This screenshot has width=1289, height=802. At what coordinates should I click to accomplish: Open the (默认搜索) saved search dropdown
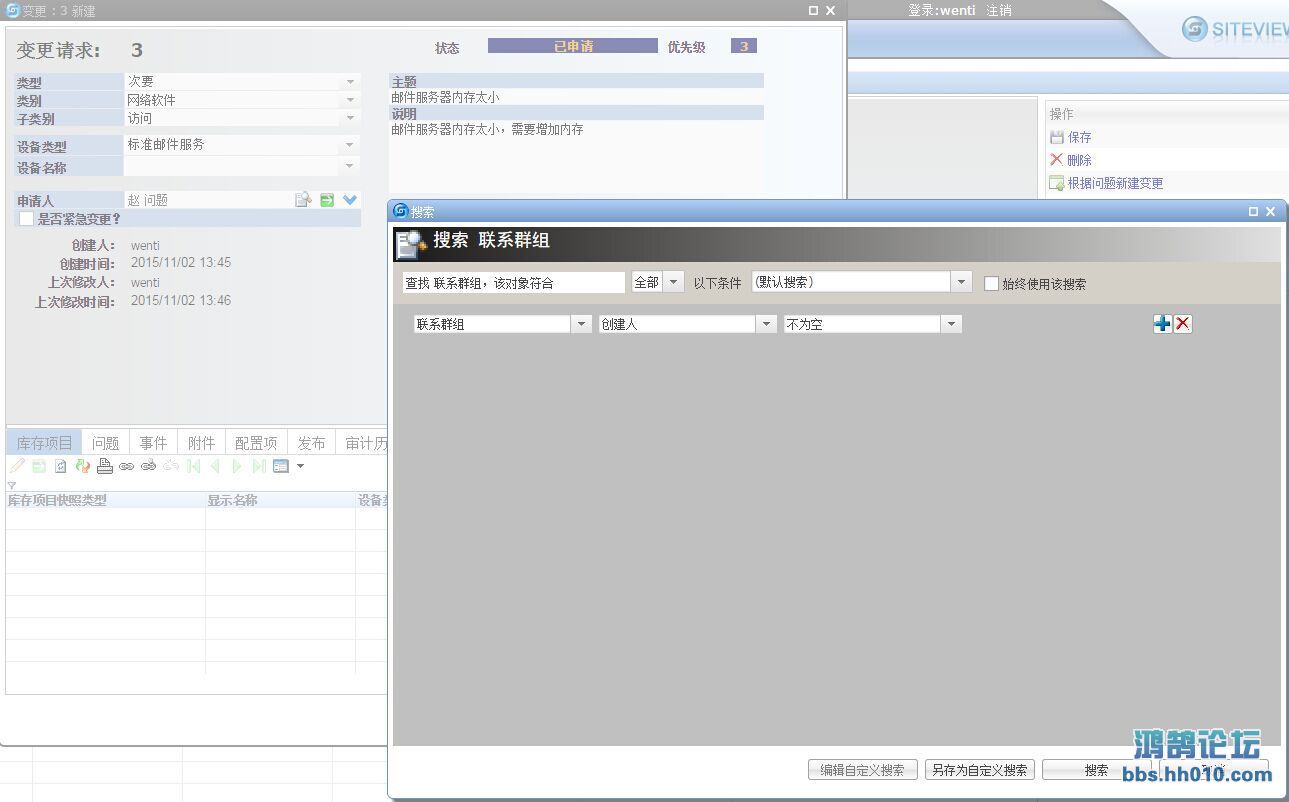coord(961,282)
